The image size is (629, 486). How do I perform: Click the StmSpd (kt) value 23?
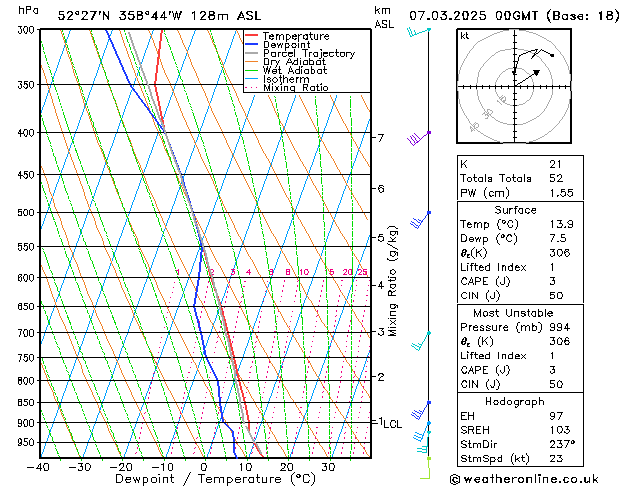click(x=556, y=458)
